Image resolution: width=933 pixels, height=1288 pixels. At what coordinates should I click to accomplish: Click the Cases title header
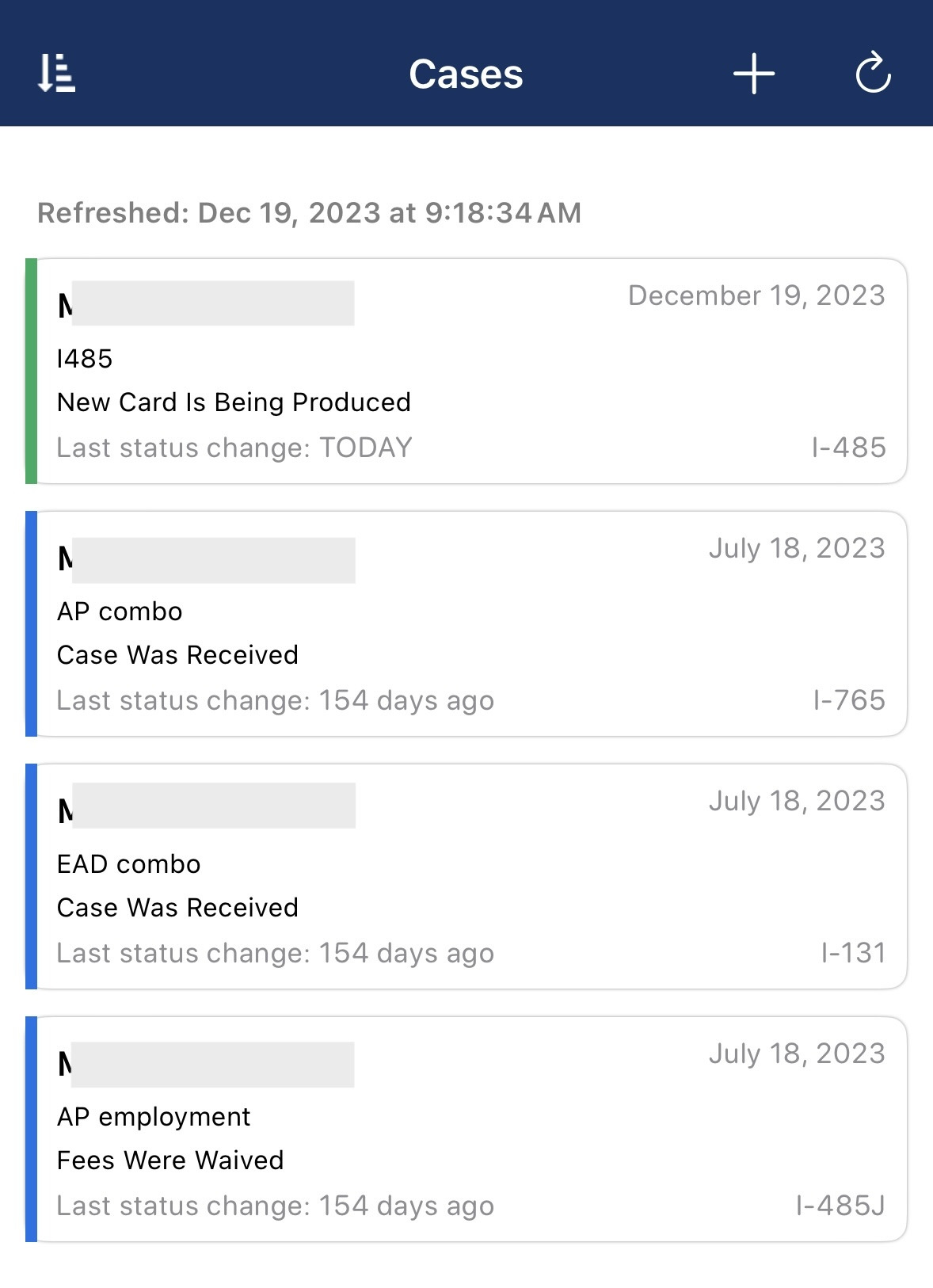[x=466, y=74]
